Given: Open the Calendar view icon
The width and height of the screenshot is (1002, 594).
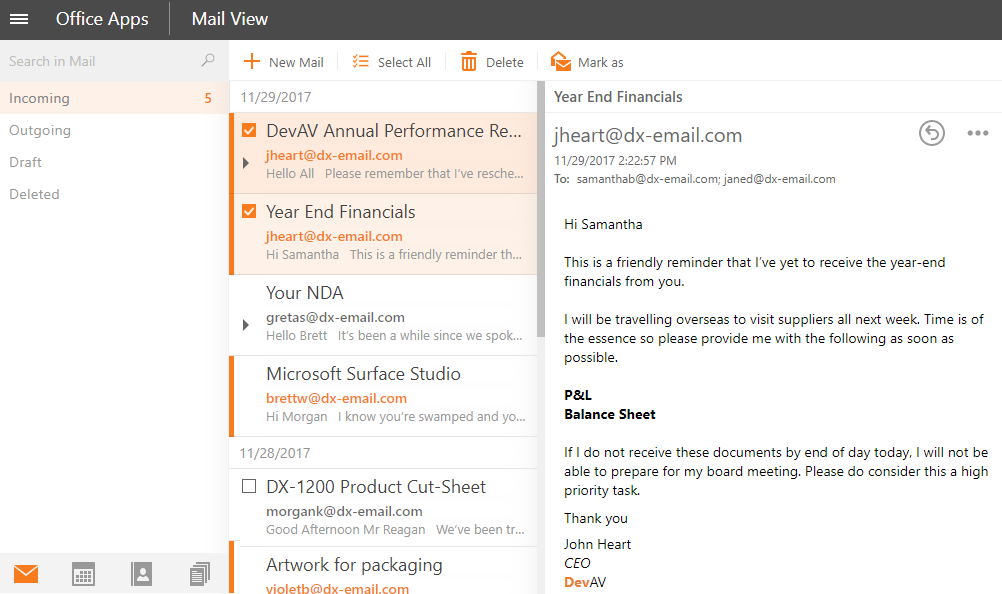Looking at the screenshot, I should click(x=84, y=574).
